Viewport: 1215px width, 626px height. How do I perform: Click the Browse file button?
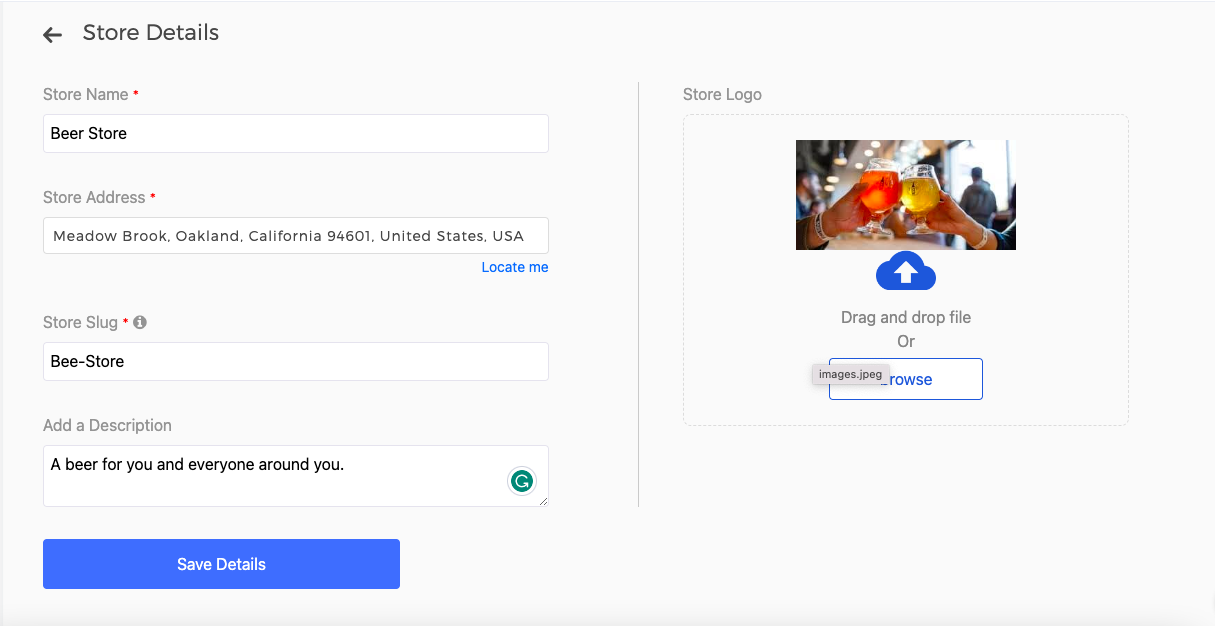coord(906,379)
